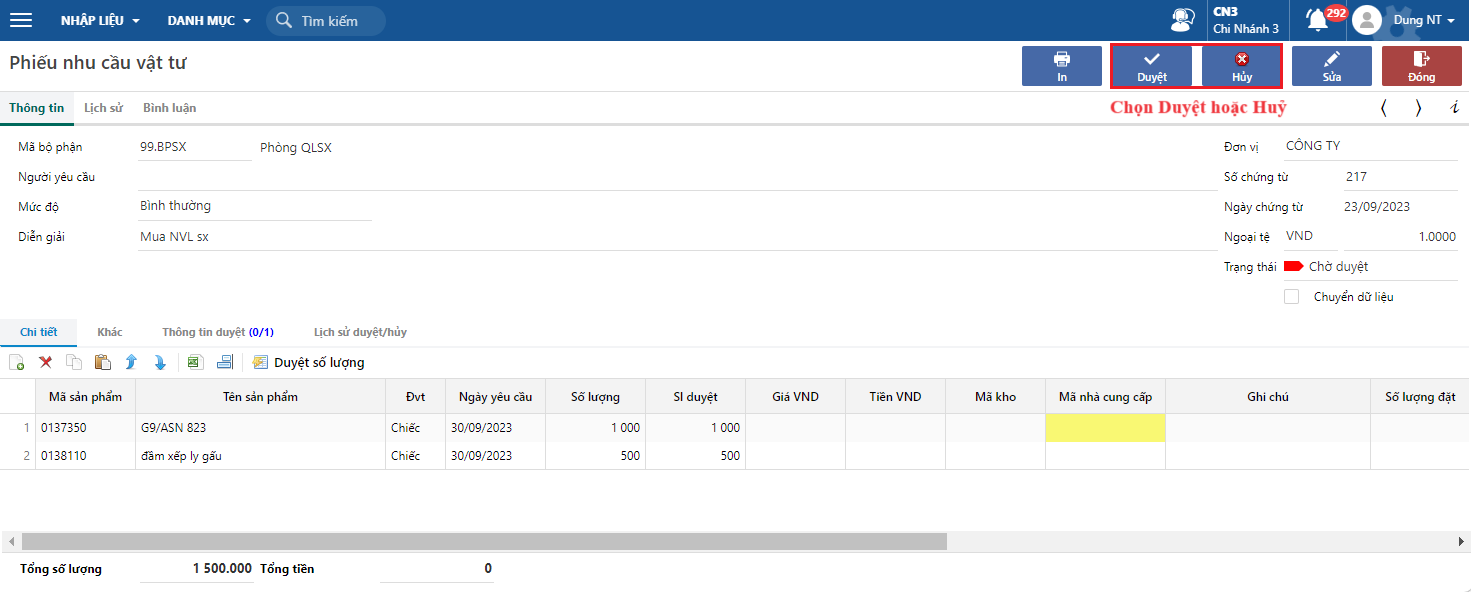Show document info via the i icon
This screenshot has height=598, width=1471.
pos(1454,108)
